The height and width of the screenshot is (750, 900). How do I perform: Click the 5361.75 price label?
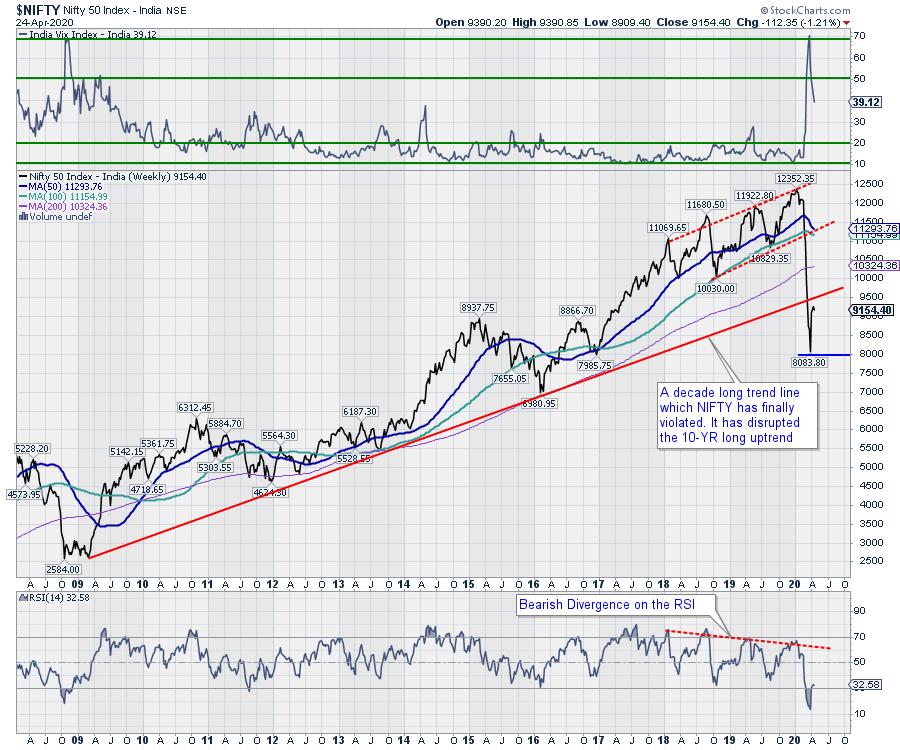click(158, 444)
